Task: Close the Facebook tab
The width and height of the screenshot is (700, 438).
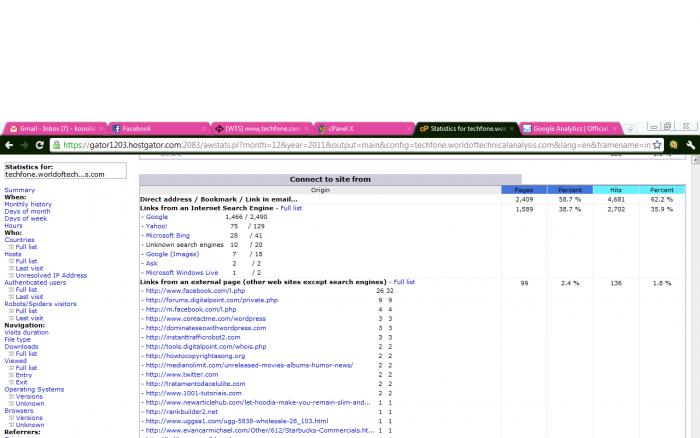Action: [204, 129]
